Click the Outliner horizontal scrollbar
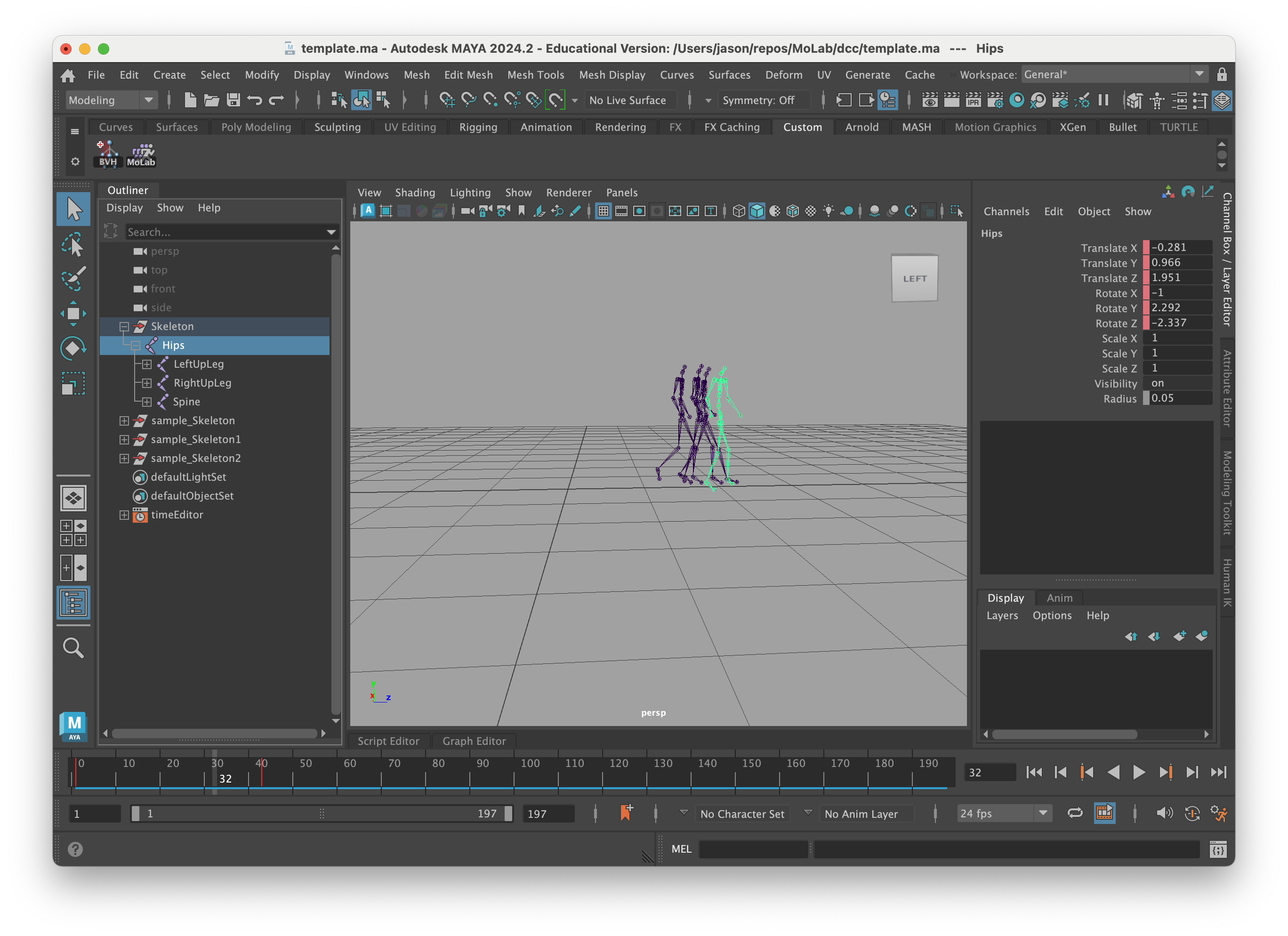Screen dimensions: 1288x936 [x=215, y=734]
